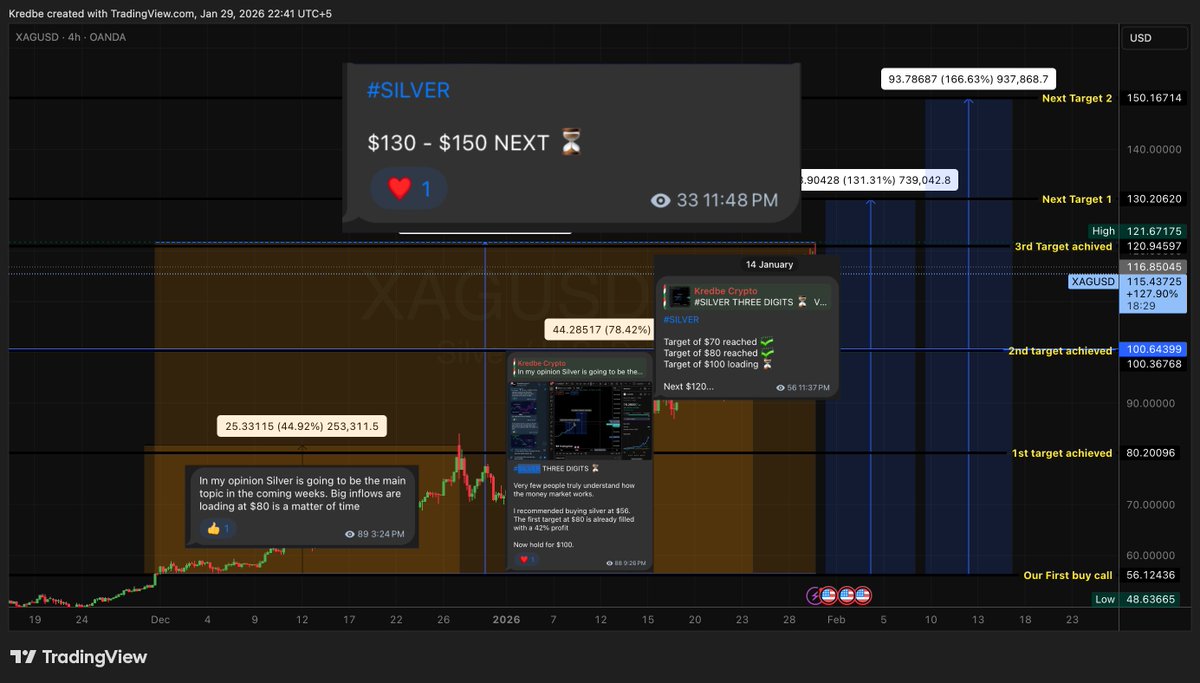Open the small #SILVER hashtag above Target of $70
This screenshot has width=1200, height=683.
coord(681,320)
